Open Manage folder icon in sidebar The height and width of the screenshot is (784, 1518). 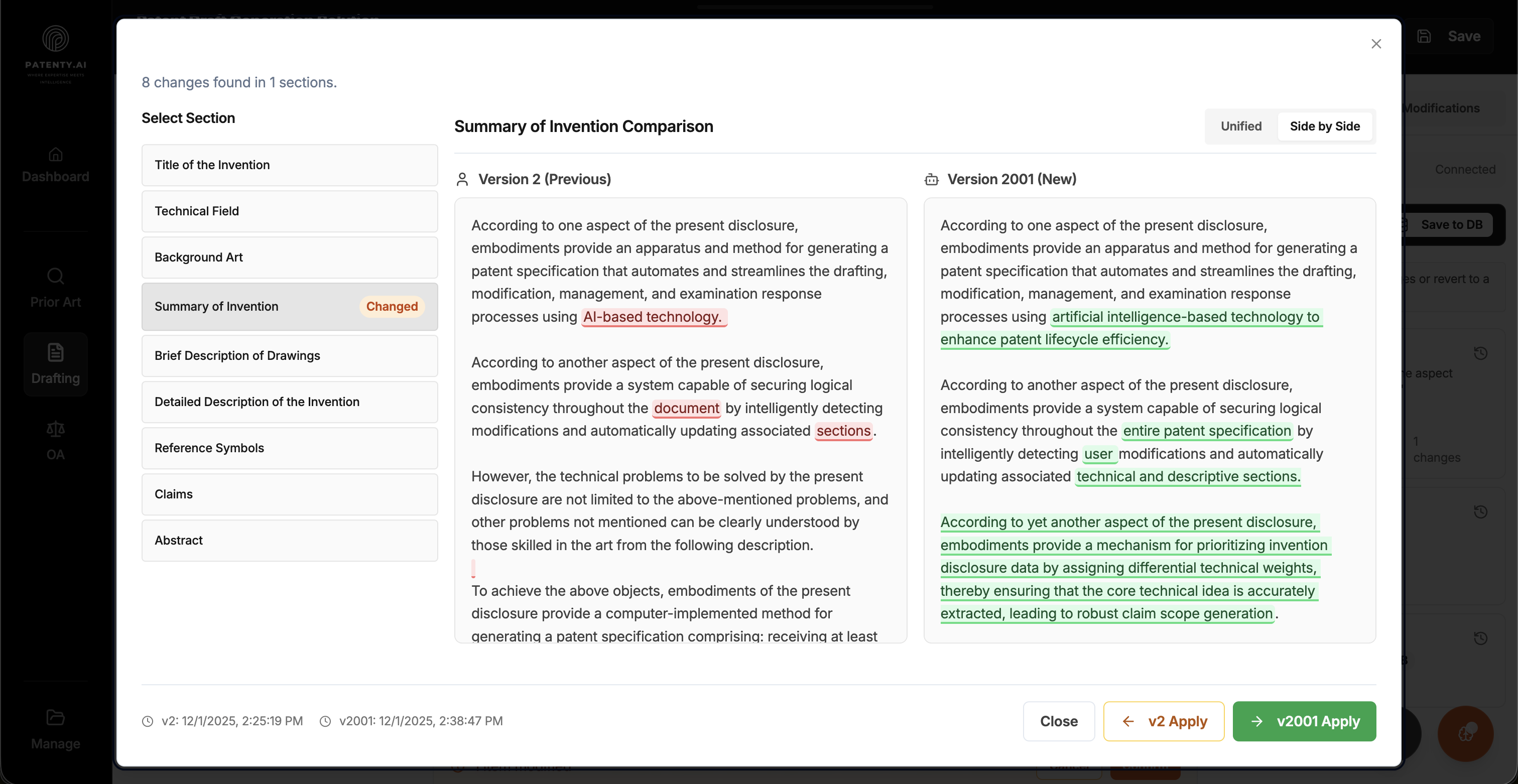55,717
